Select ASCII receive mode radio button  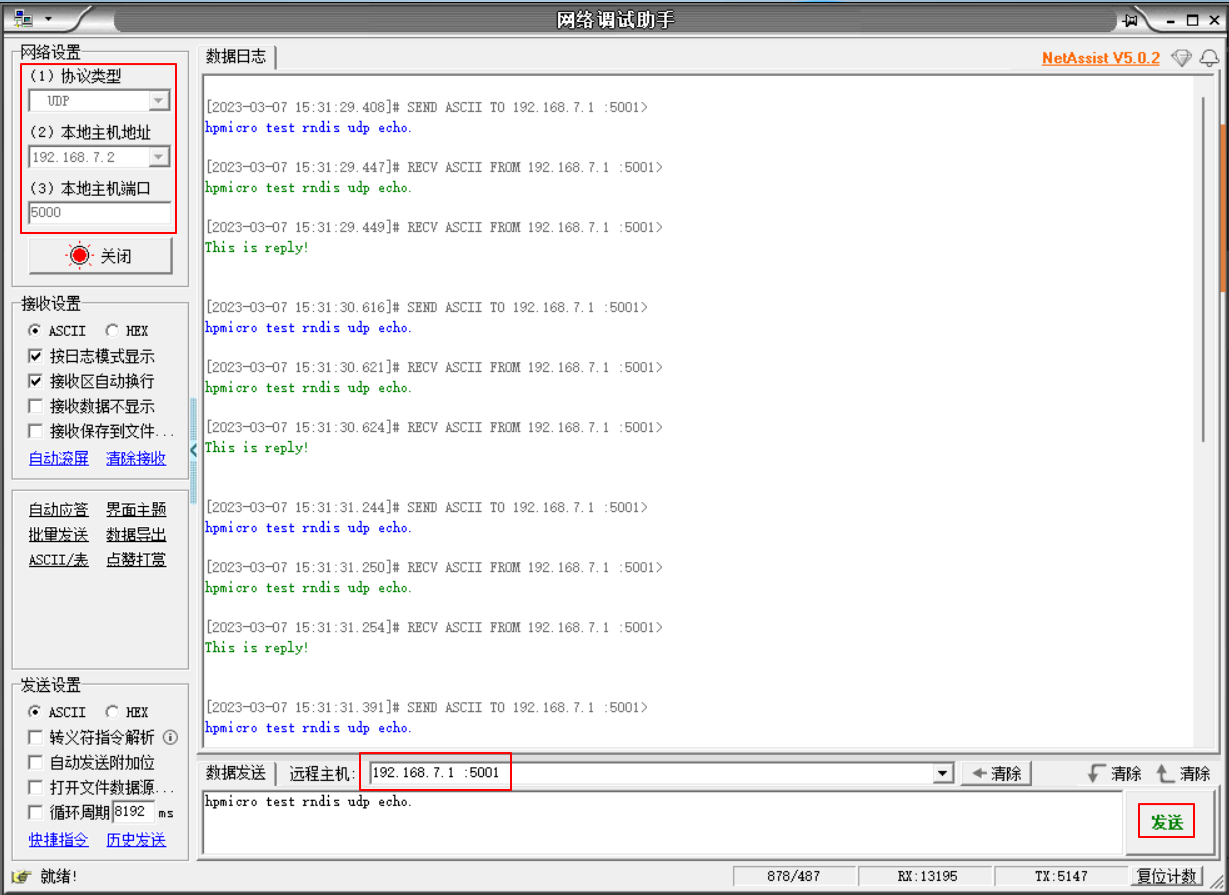click(35, 331)
